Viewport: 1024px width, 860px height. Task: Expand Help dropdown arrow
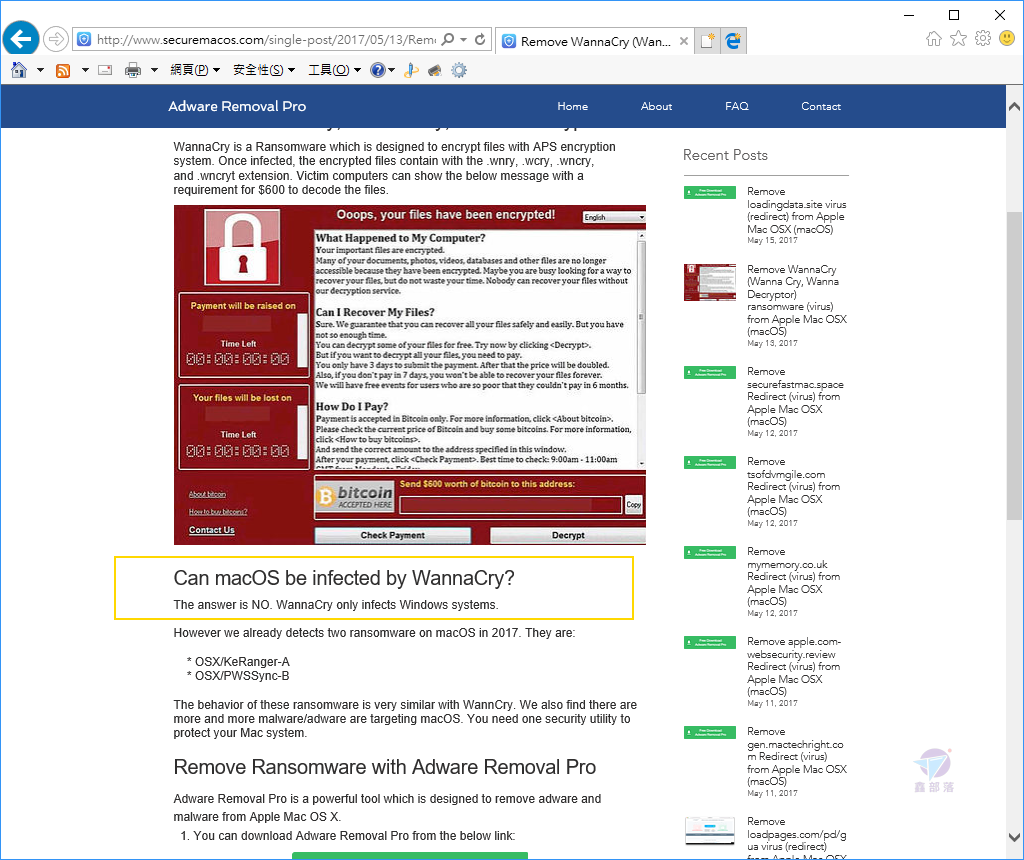pyautogui.click(x=392, y=70)
